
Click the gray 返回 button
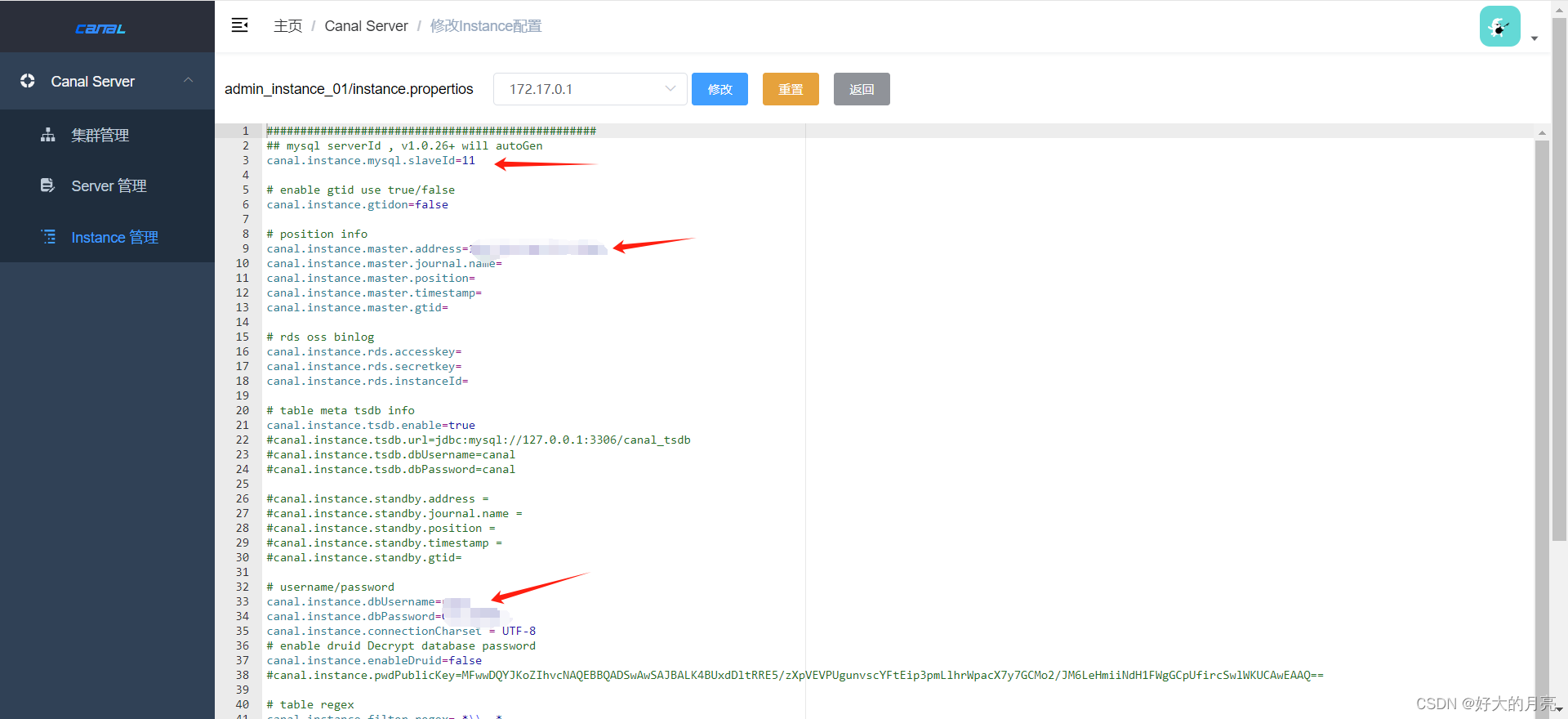pos(862,89)
